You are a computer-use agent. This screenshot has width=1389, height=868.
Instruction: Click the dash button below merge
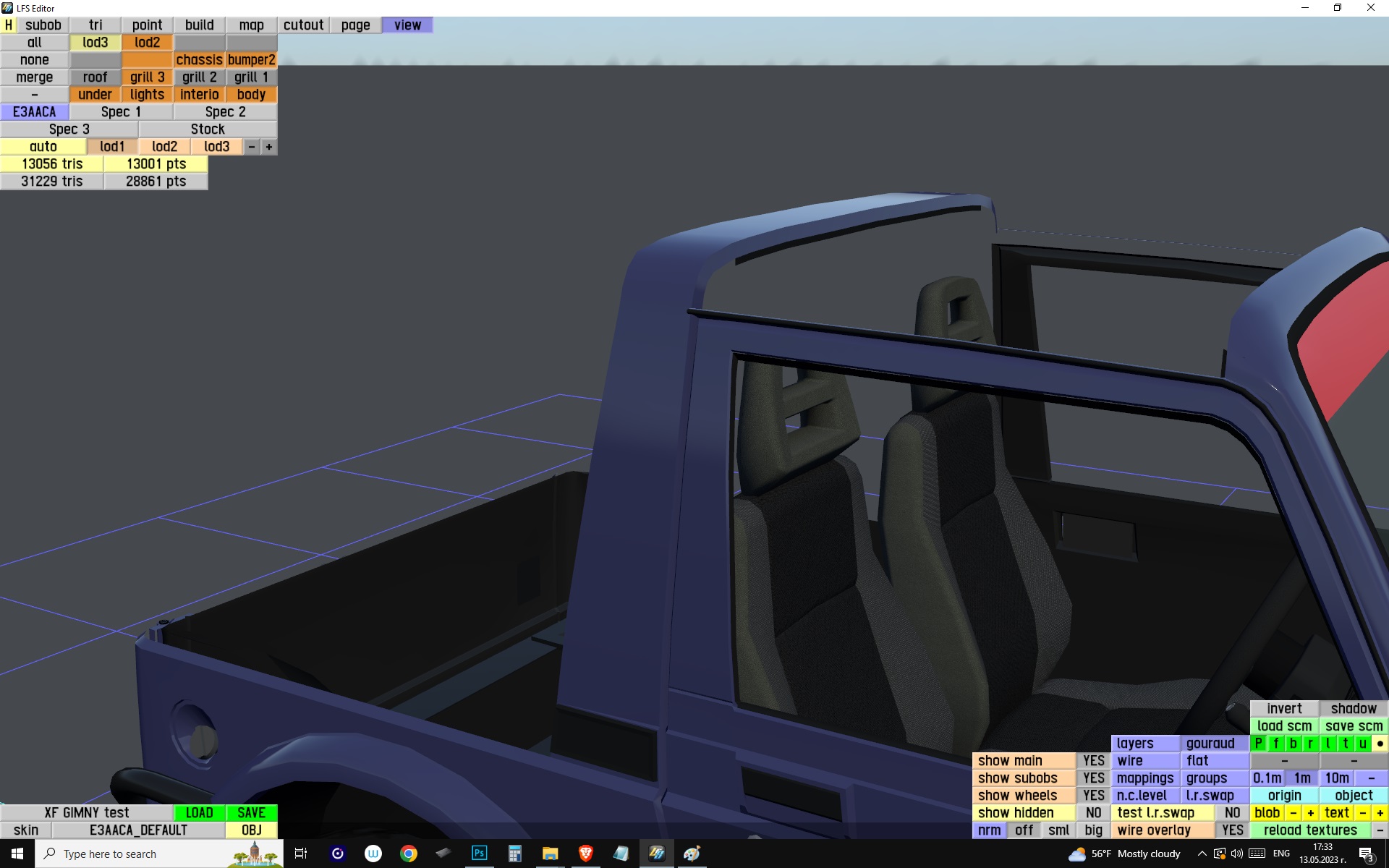click(x=35, y=95)
